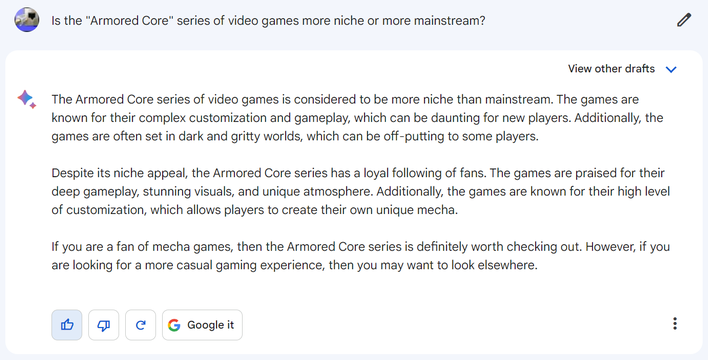Click the Google it button text
Image resolution: width=708 pixels, height=360 pixels.
[210, 325]
